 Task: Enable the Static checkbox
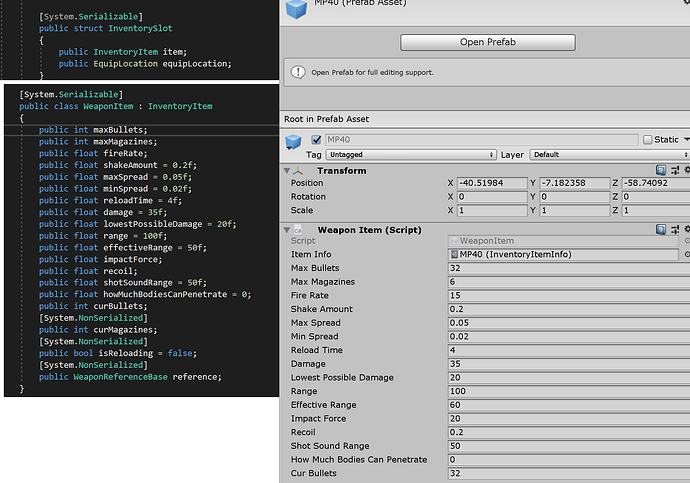[x=647, y=140]
